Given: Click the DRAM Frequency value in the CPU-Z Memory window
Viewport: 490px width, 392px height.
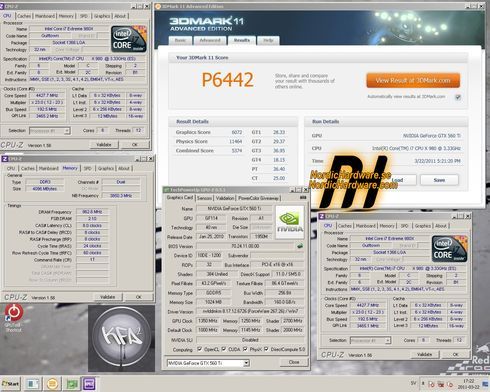Looking at the screenshot, I should tap(92, 212).
